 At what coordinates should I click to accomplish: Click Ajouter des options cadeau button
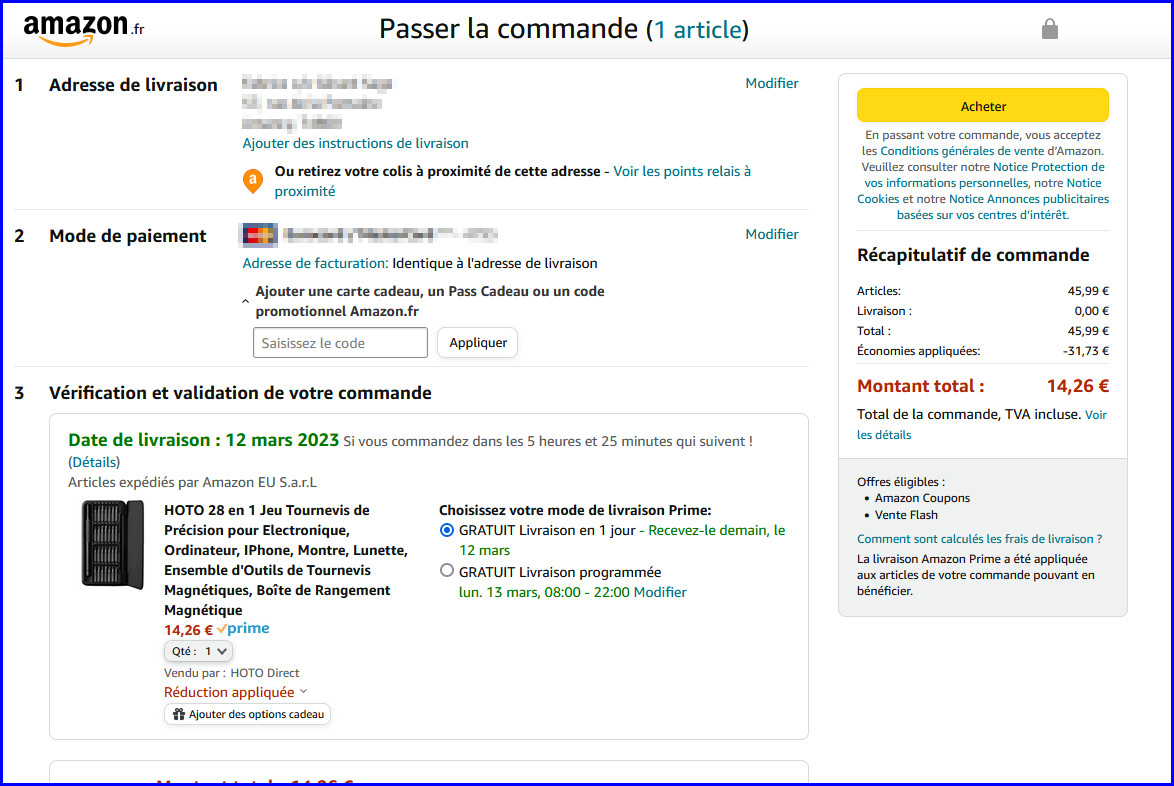click(248, 714)
